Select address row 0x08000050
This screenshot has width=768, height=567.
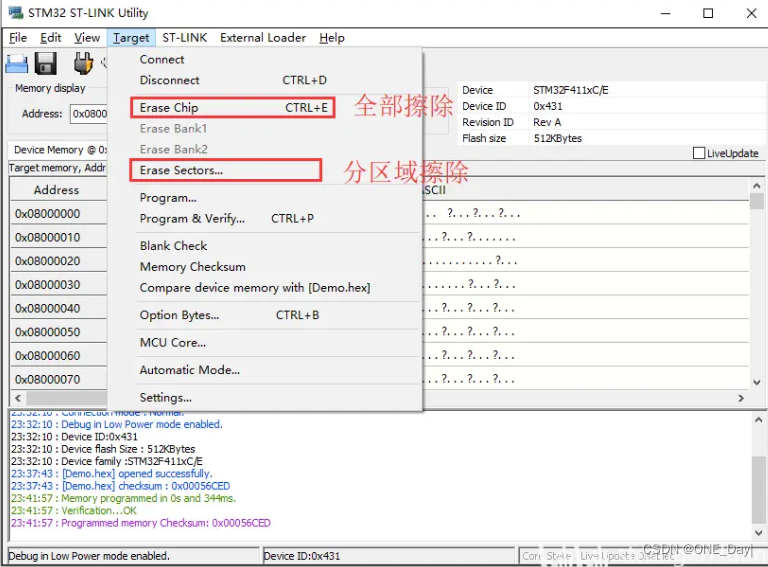click(x=48, y=332)
